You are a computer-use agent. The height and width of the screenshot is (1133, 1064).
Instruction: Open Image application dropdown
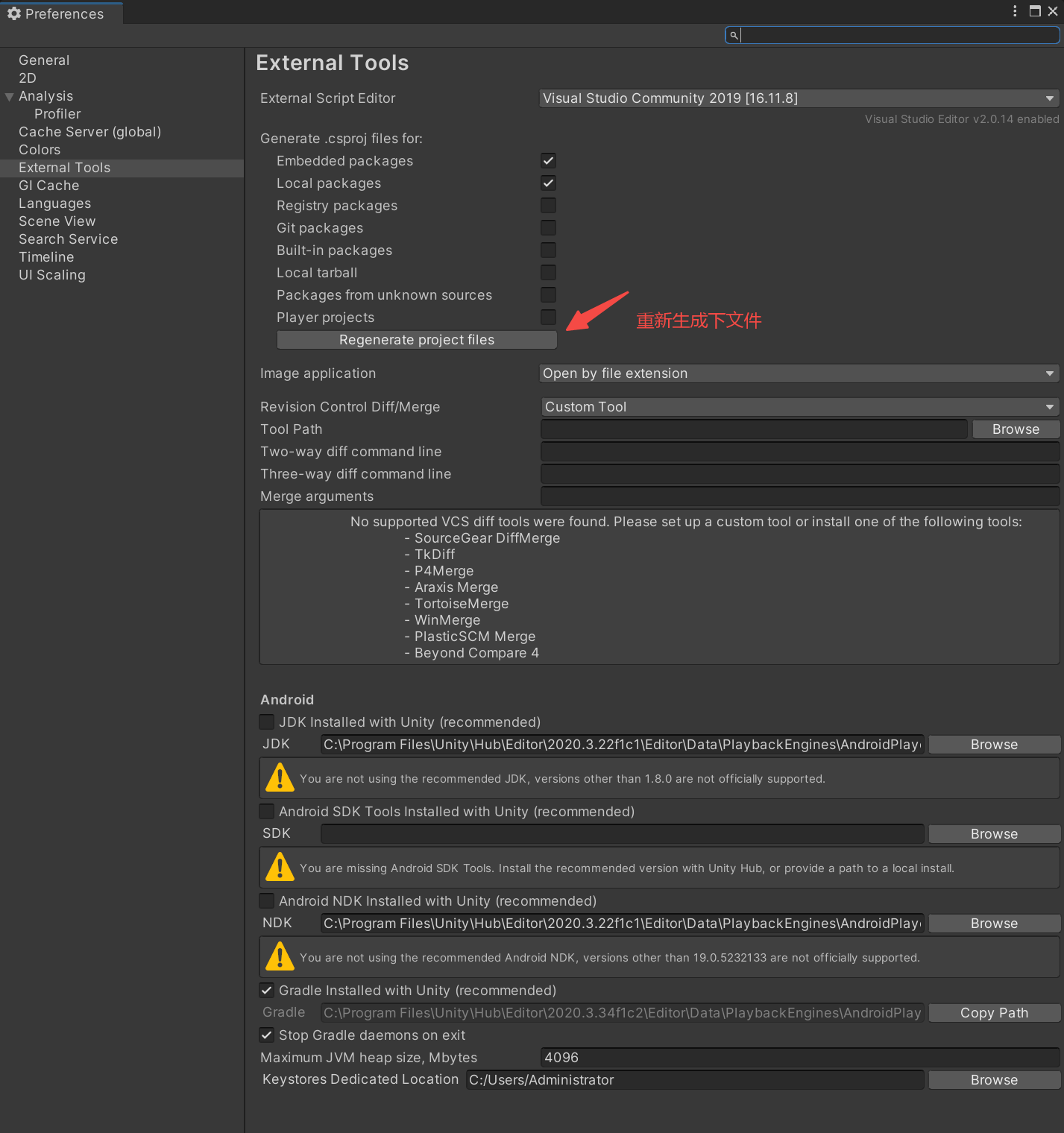coord(799,373)
